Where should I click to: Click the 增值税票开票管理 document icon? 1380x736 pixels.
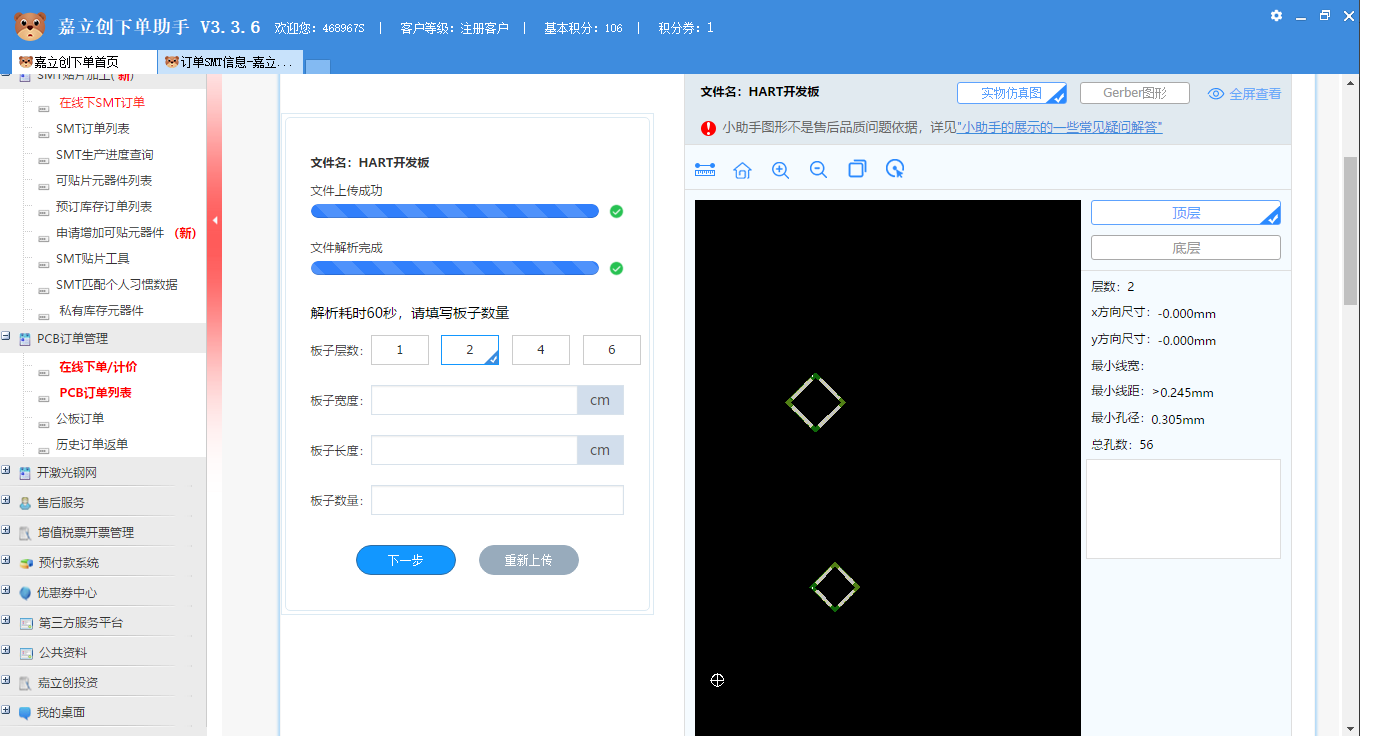(x=25, y=533)
